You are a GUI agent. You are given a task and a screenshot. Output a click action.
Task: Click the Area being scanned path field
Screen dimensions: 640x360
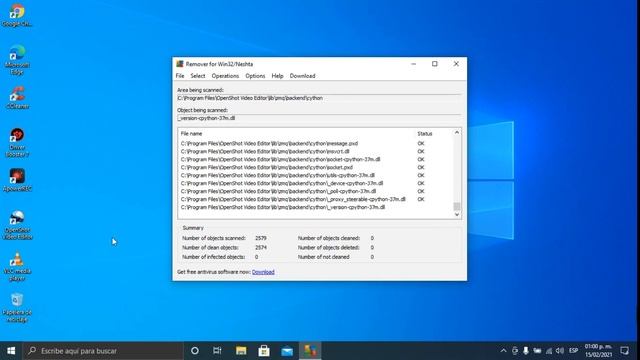click(x=319, y=98)
